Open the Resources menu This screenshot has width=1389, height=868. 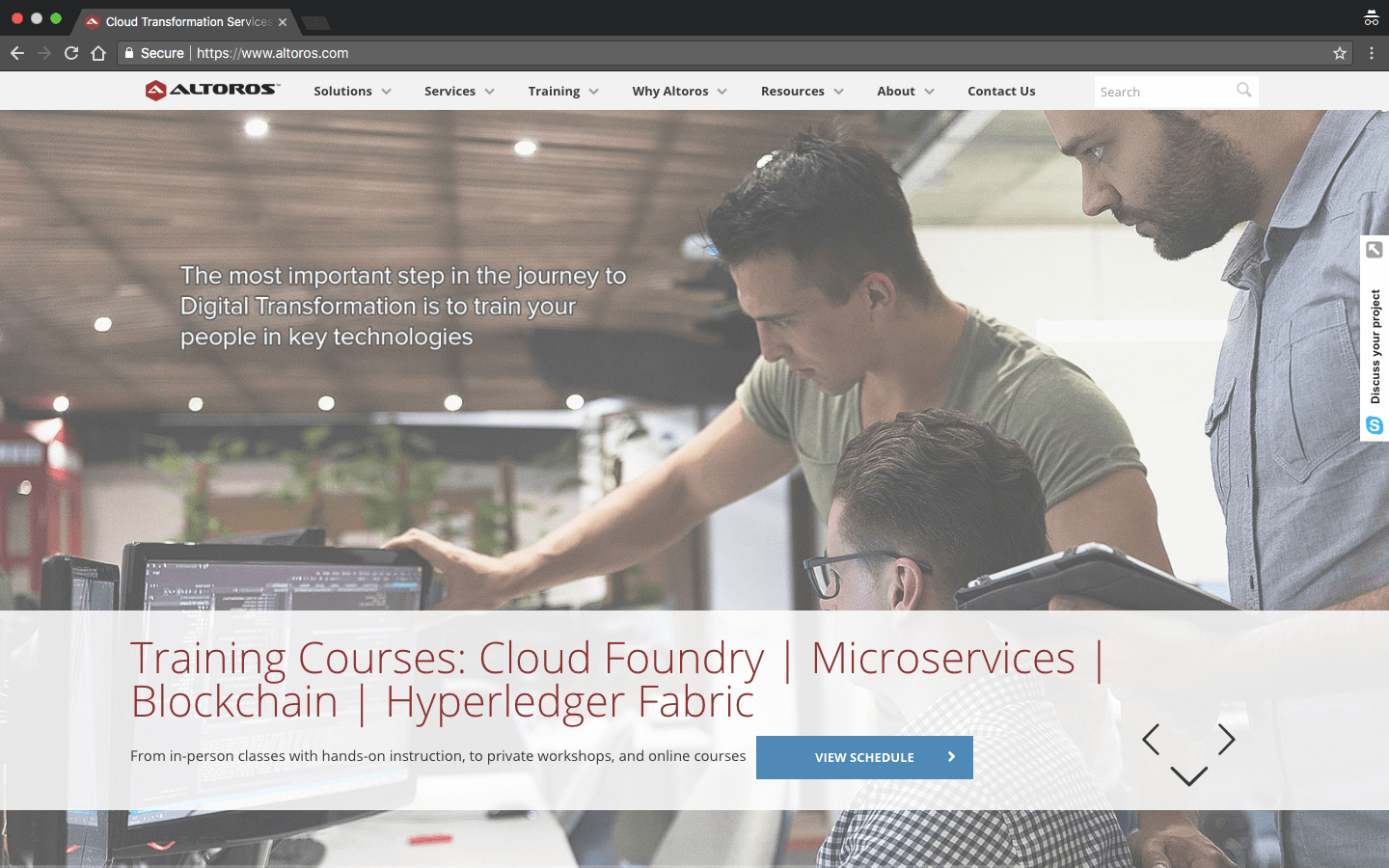tap(802, 92)
